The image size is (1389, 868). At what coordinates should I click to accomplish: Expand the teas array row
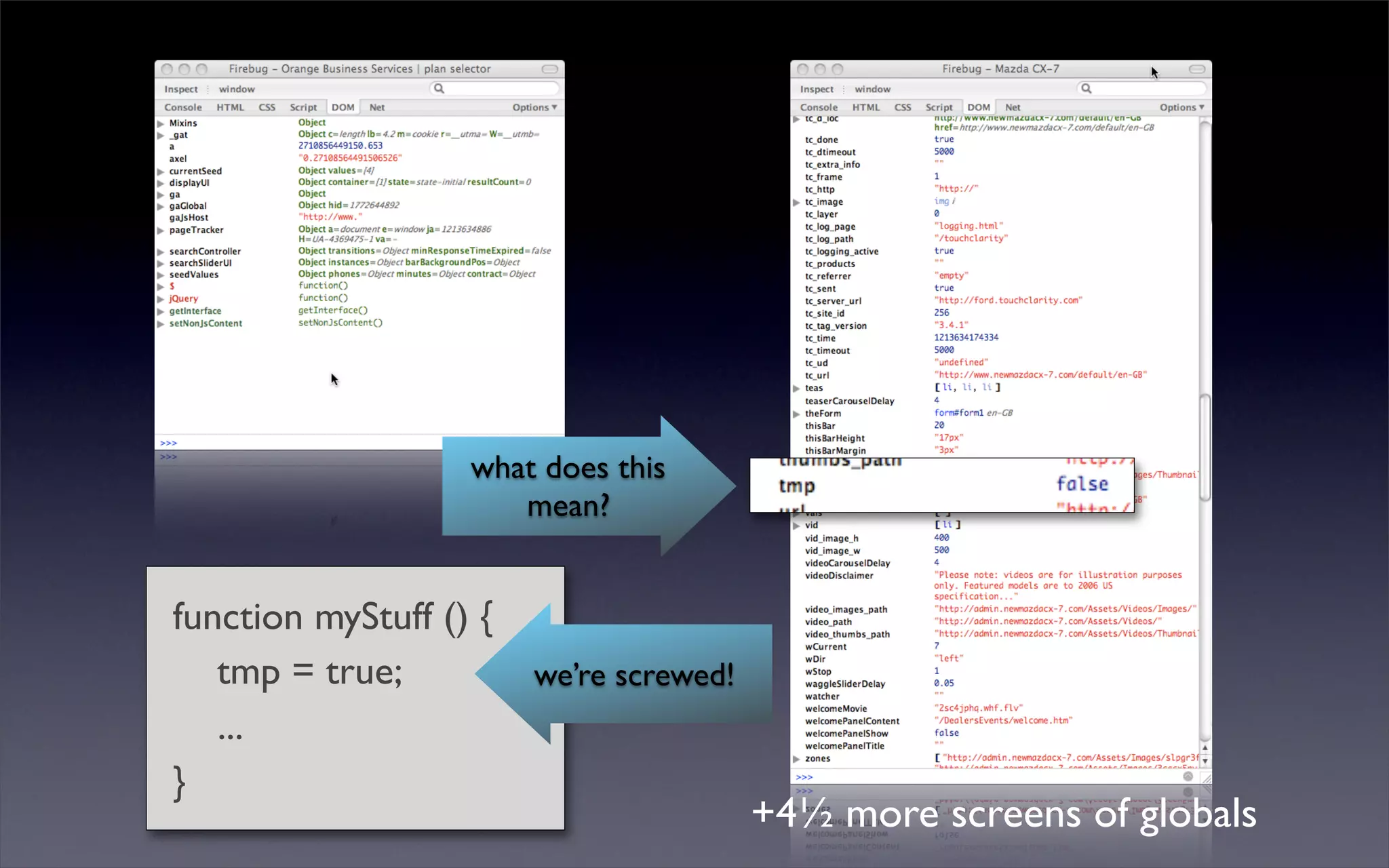pos(796,389)
